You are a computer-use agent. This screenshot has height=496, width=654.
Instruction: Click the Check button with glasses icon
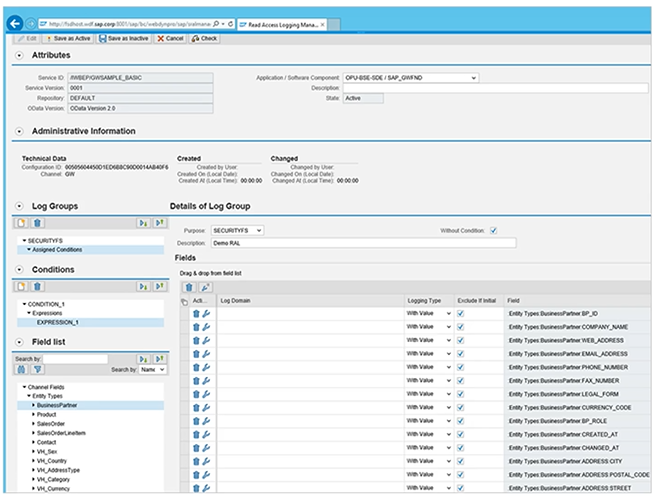click(203, 38)
